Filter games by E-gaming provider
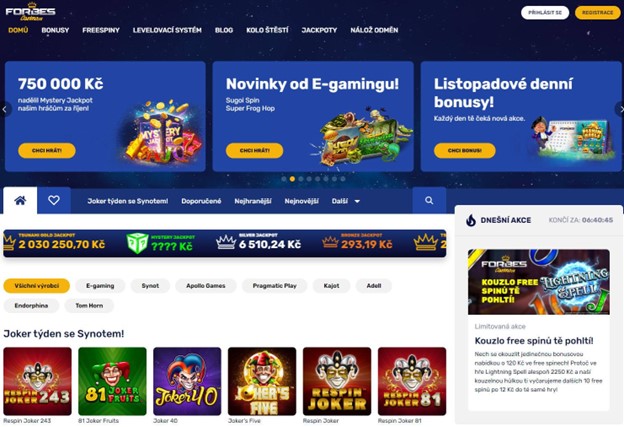Image resolution: width=624 pixels, height=427 pixels. coord(100,286)
